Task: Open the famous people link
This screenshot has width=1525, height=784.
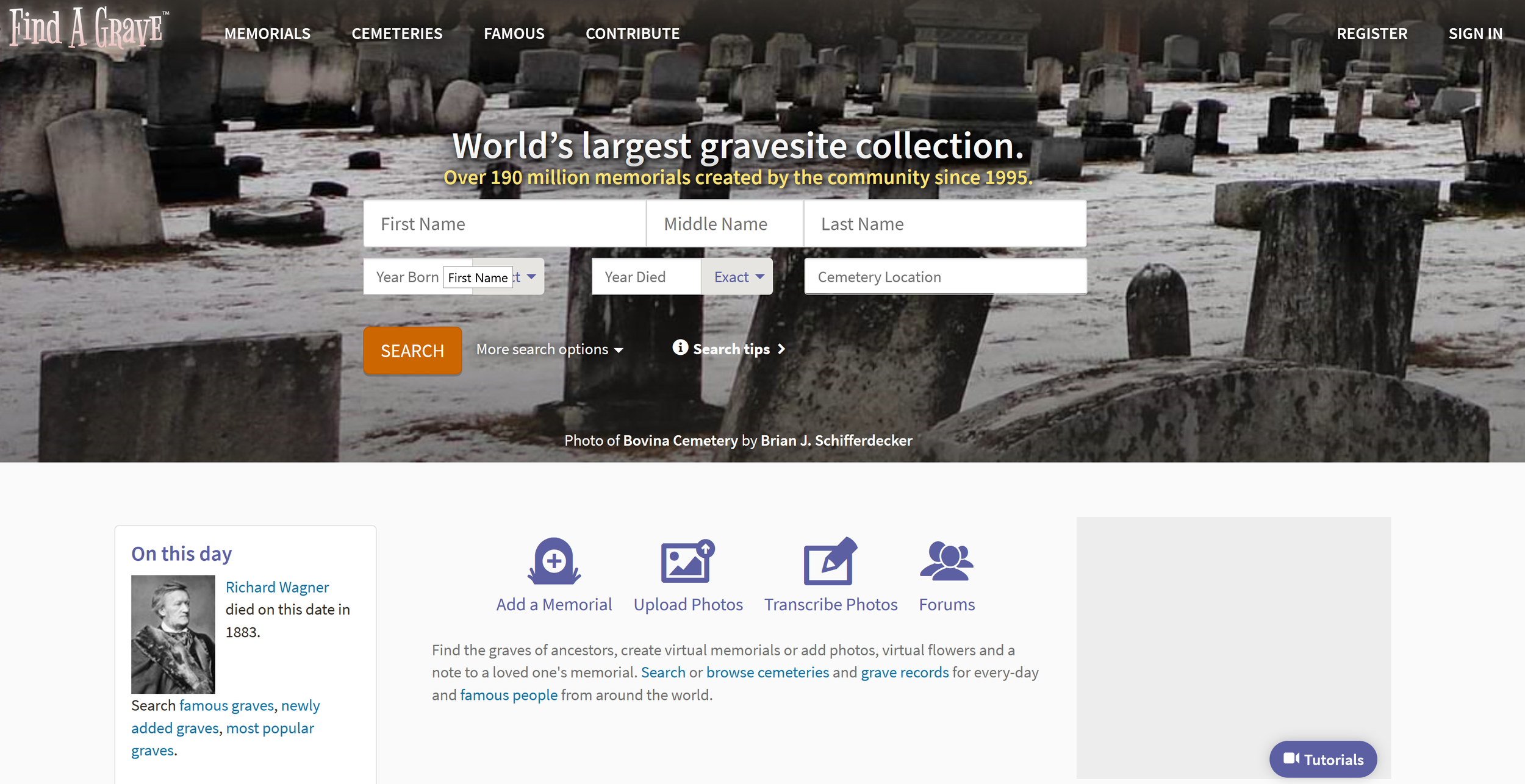Action: (509, 695)
